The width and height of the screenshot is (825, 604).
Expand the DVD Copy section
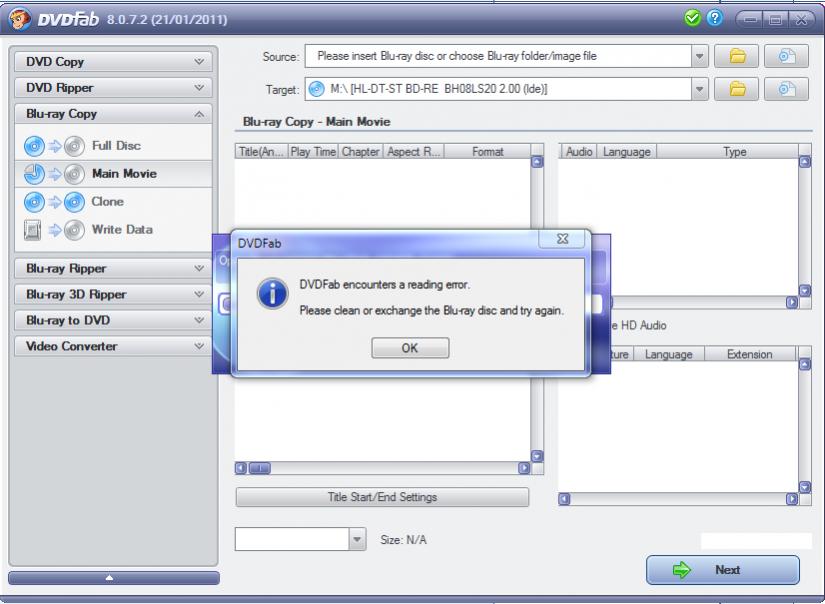114,62
